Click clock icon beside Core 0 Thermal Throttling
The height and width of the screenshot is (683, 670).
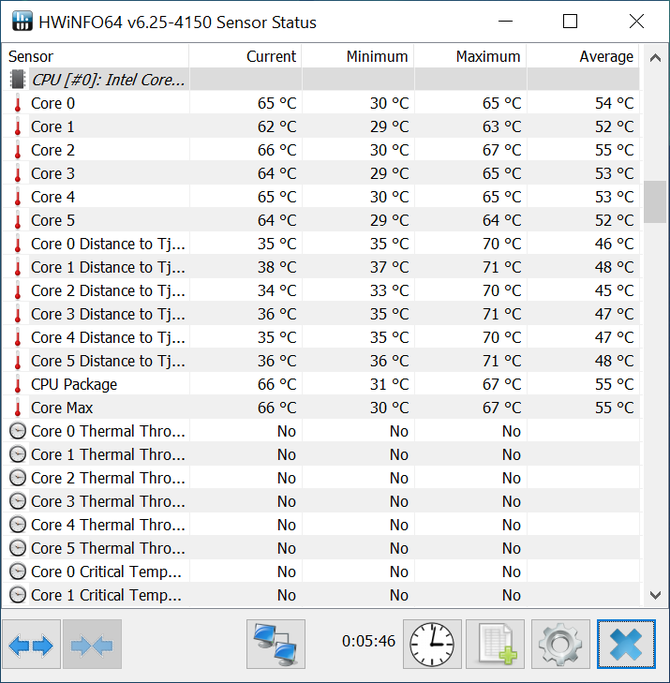pos(18,431)
